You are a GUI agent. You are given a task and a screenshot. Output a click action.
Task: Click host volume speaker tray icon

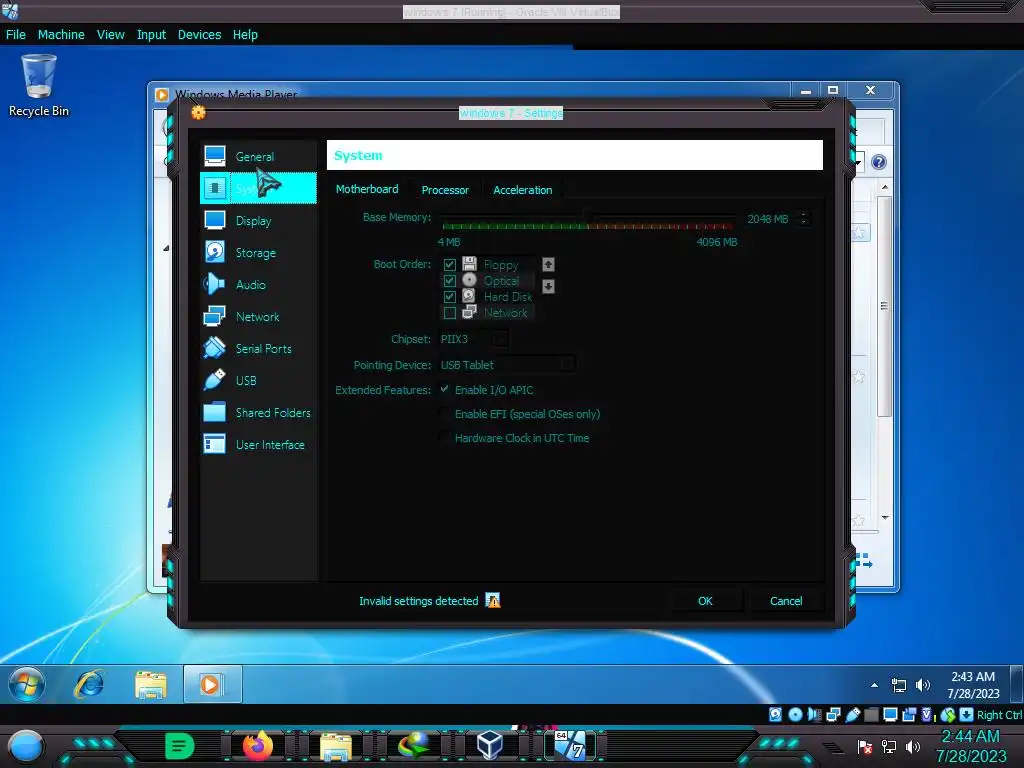[913, 746]
